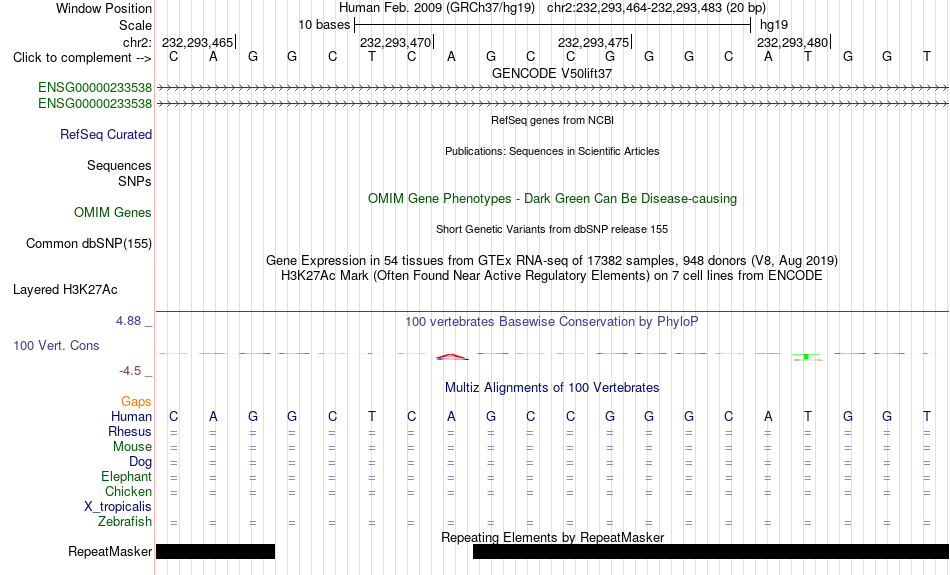This screenshot has width=950, height=575.
Task: Click the 4.88 upper PhyloP axis value
Action: click(128, 321)
